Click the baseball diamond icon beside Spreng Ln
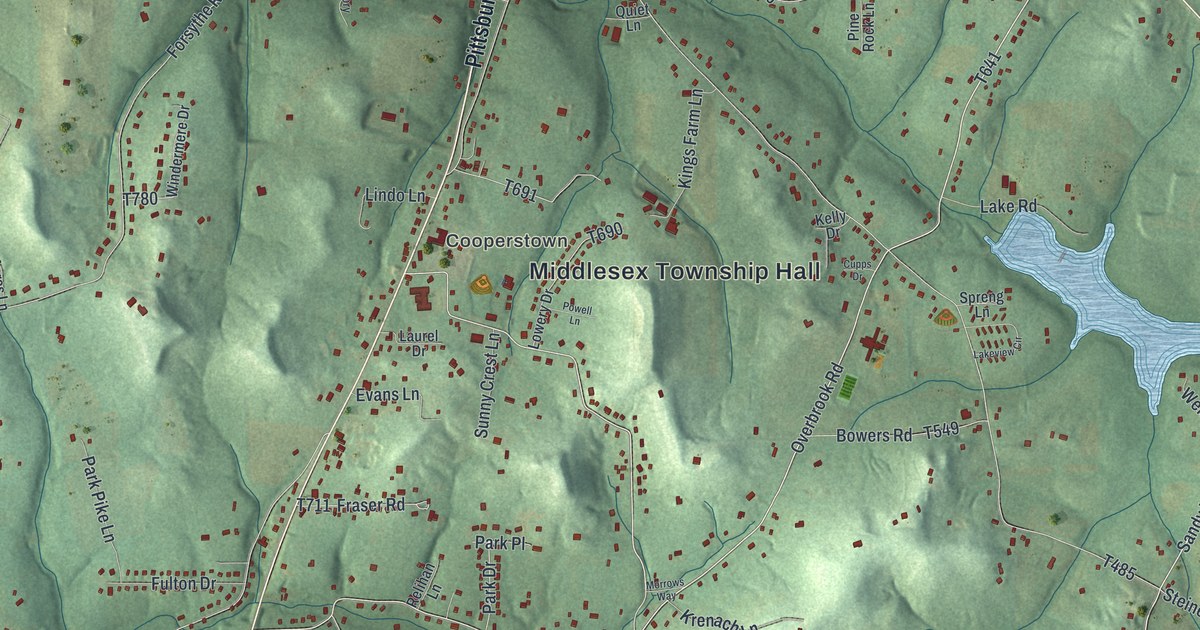This screenshot has height=630, width=1200. (943, 318)
